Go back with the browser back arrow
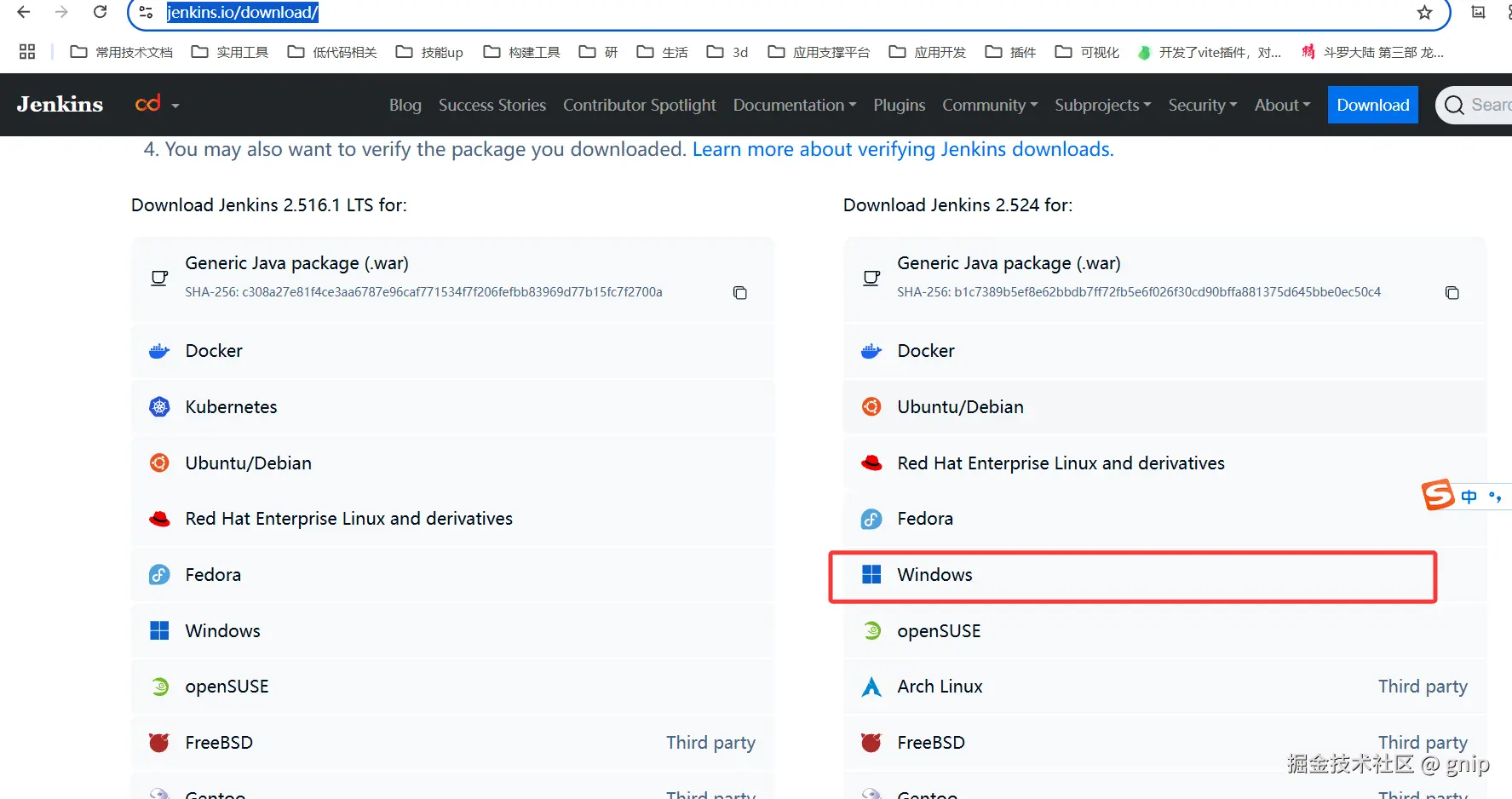 (x=24, y=12)
